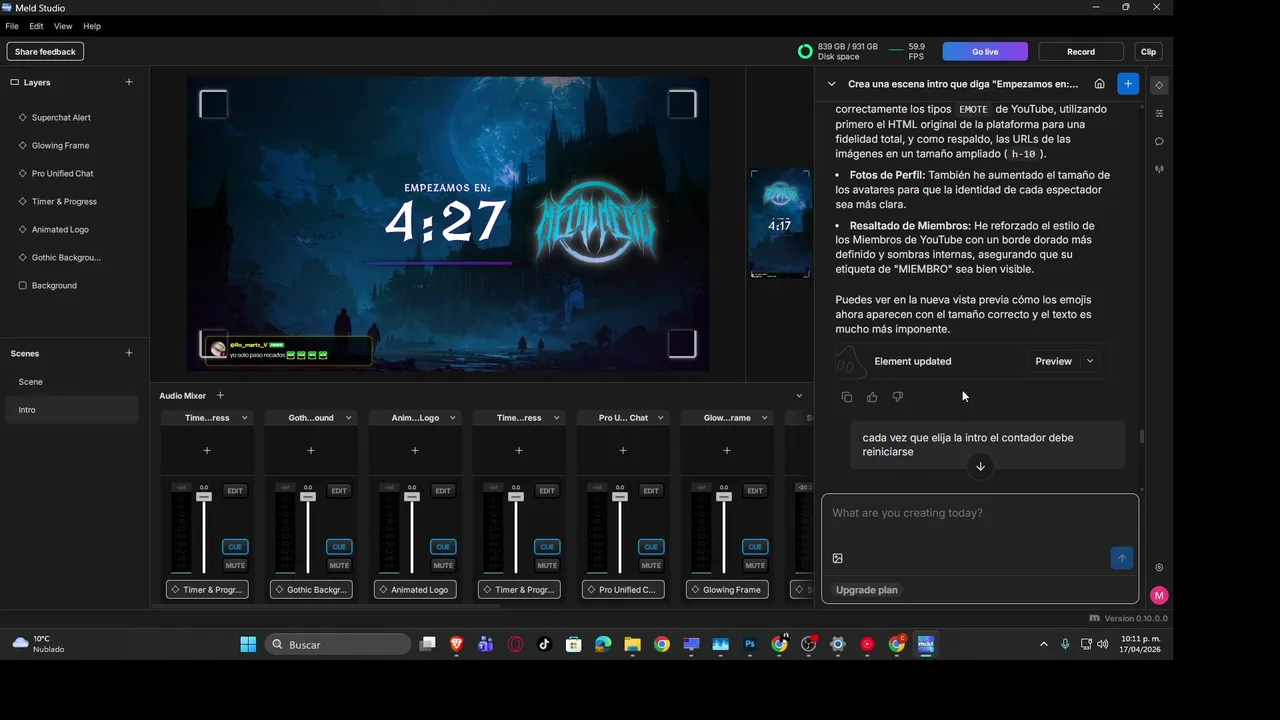Open TikTok from the Windows taskbar
The width and height of the screenshot is (1280, 720).
pos(544,645)
